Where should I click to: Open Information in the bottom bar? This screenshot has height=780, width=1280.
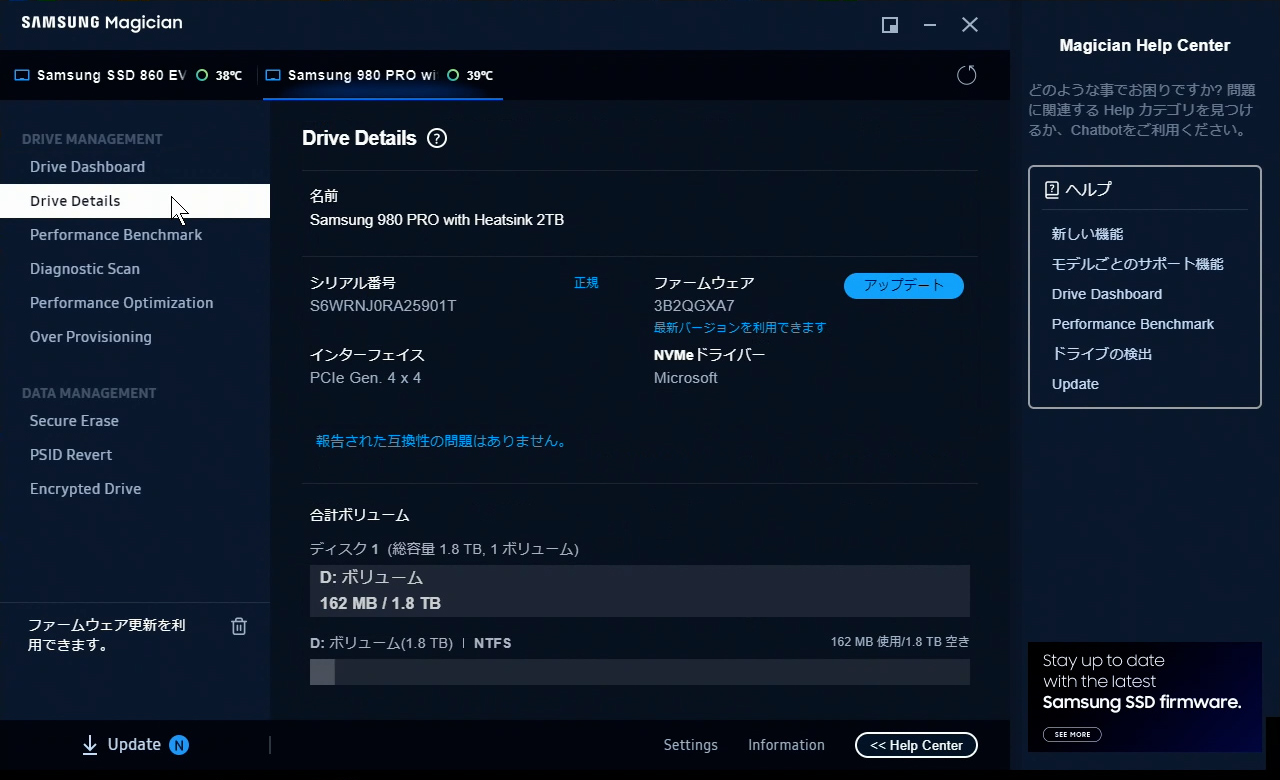click(x=786, y=745)
